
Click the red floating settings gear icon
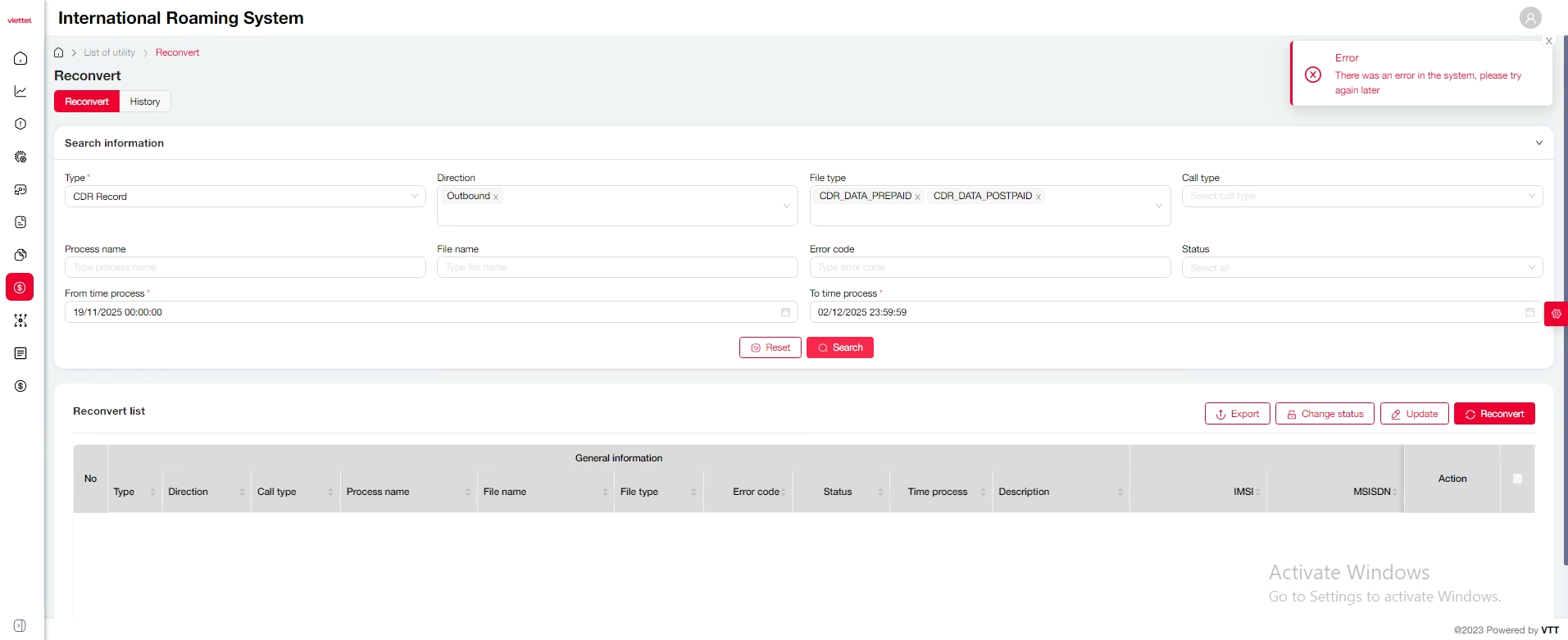(x=1556, y=314)
